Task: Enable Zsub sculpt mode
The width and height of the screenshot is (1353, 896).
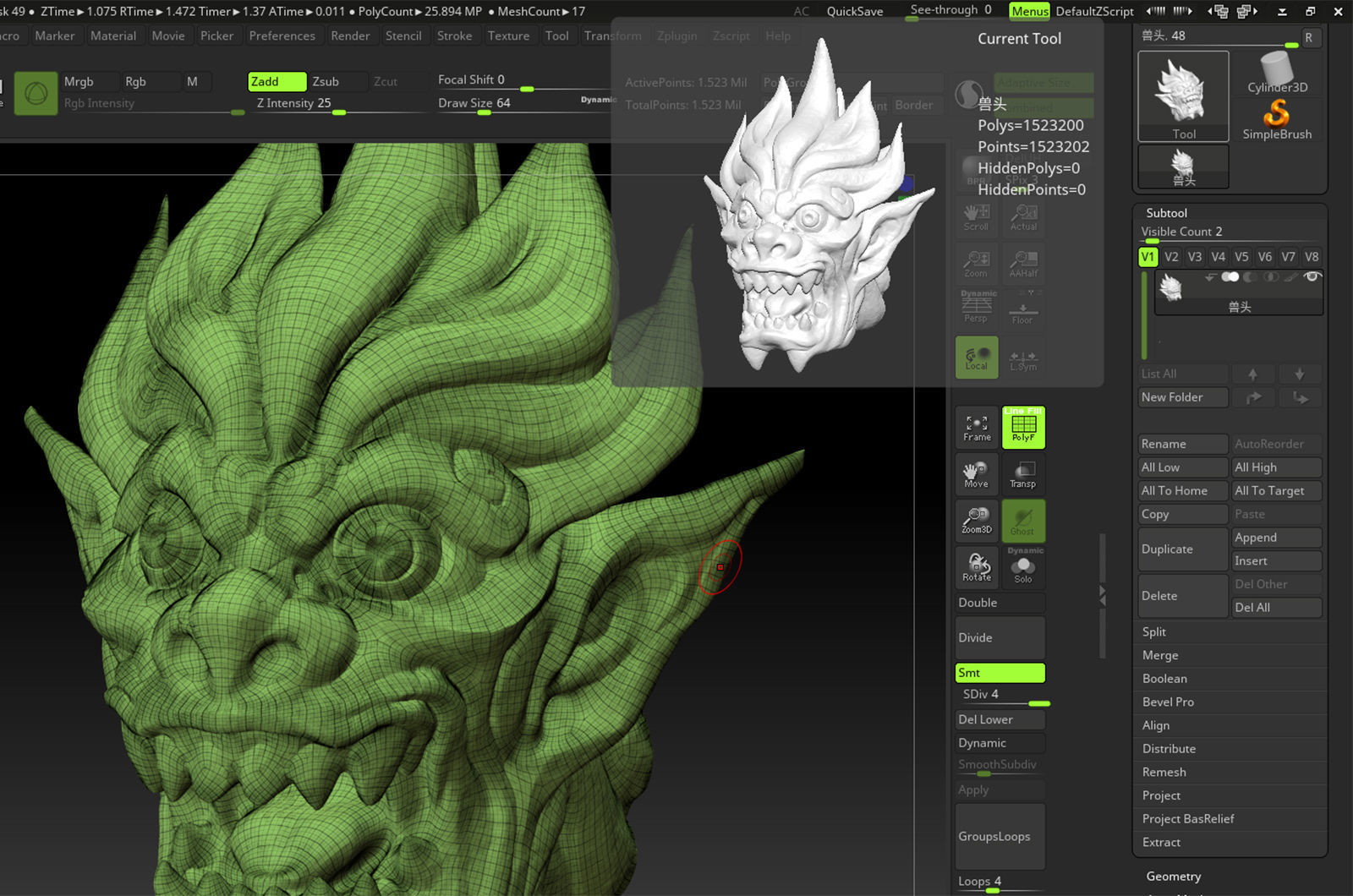Action: [x=337, y=81]
